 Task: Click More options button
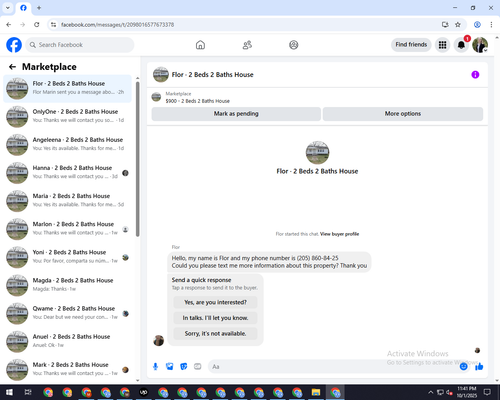(403, 114)
